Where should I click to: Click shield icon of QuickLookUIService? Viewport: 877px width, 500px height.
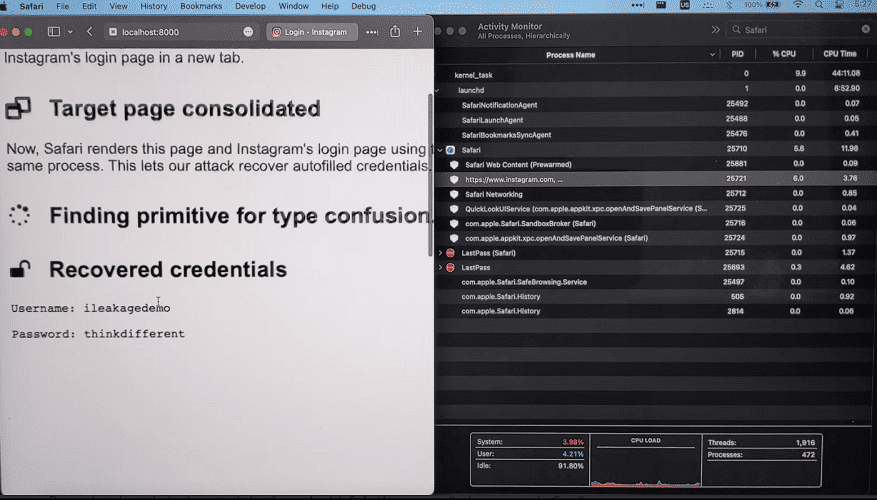(454, 209)
